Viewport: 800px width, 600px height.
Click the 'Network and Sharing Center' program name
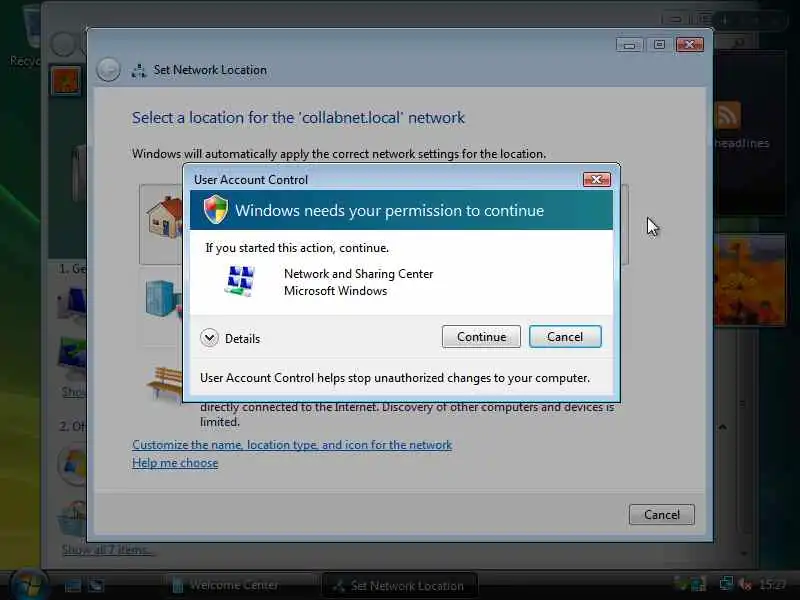click(358, 274)
